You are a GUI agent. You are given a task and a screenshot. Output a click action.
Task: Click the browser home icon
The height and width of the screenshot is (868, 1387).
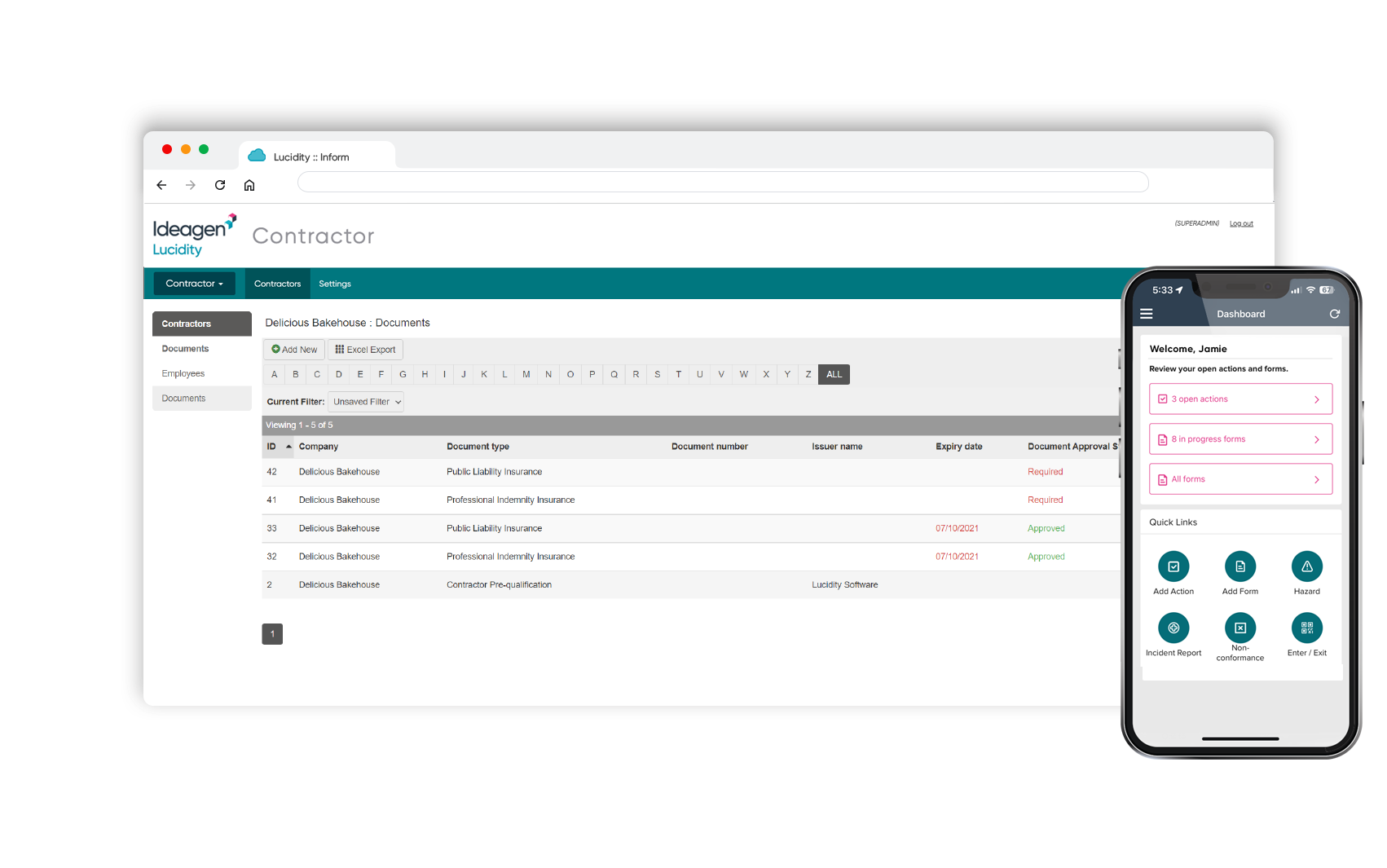click(x=249, y=184)
